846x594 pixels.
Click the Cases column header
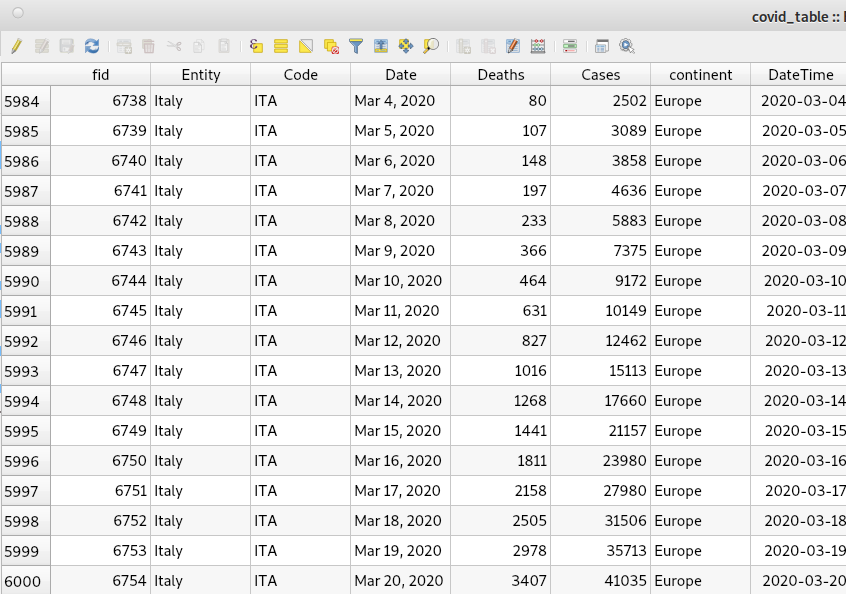click(x=600, y=75)
